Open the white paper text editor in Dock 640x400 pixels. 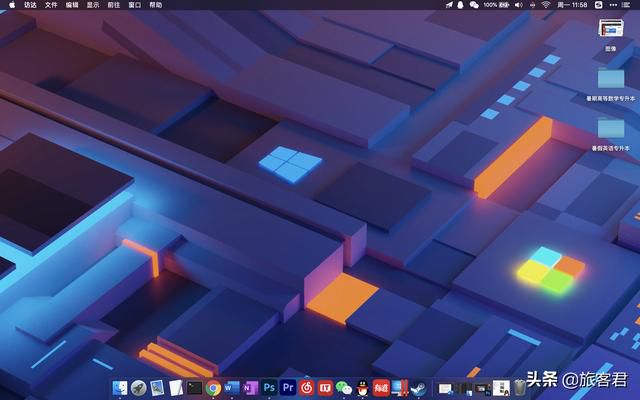point(176,388)
